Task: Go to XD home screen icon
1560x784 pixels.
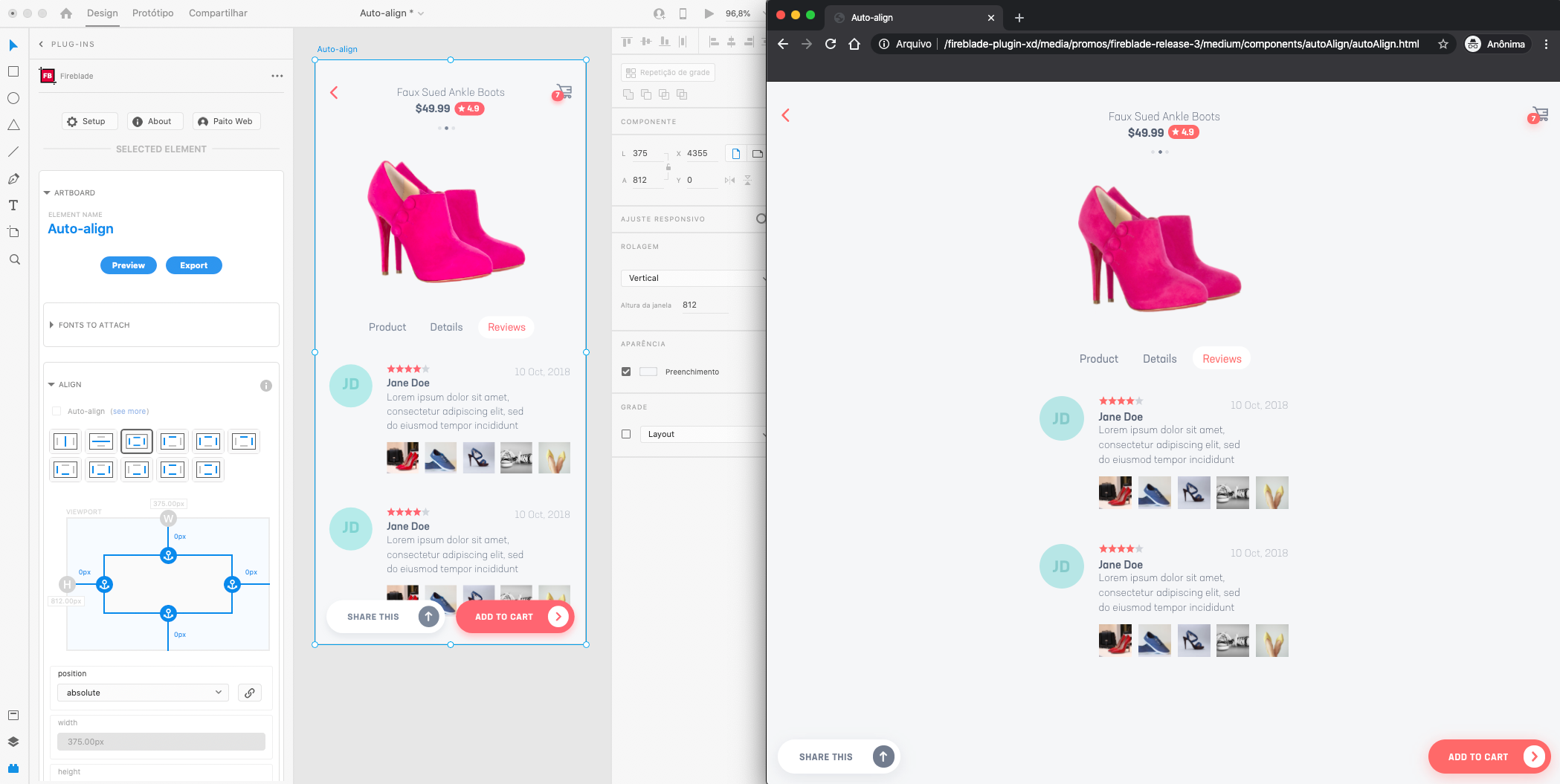Action: click(x=66, y=13)
